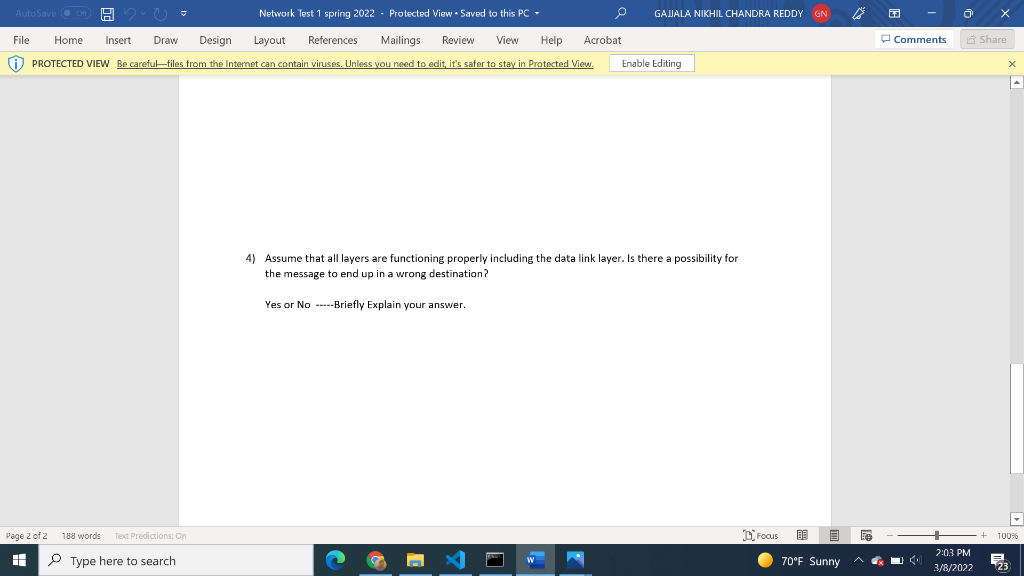1024x576 pixels.
Task: Switch to the Insert tab
Action: point(118,40)
